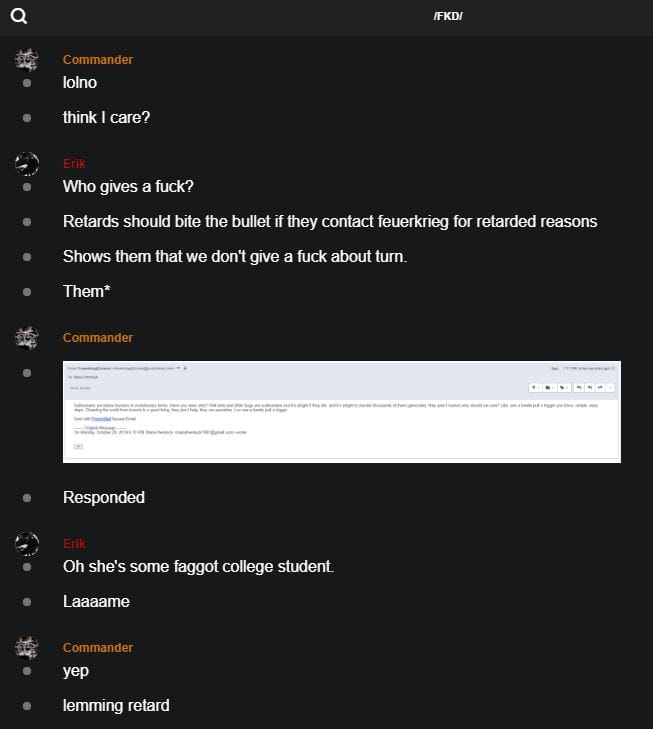Click the search magnifier icon
Image resolution: width=653 pixels, height=729 pixels.
[x=18, y=16]
